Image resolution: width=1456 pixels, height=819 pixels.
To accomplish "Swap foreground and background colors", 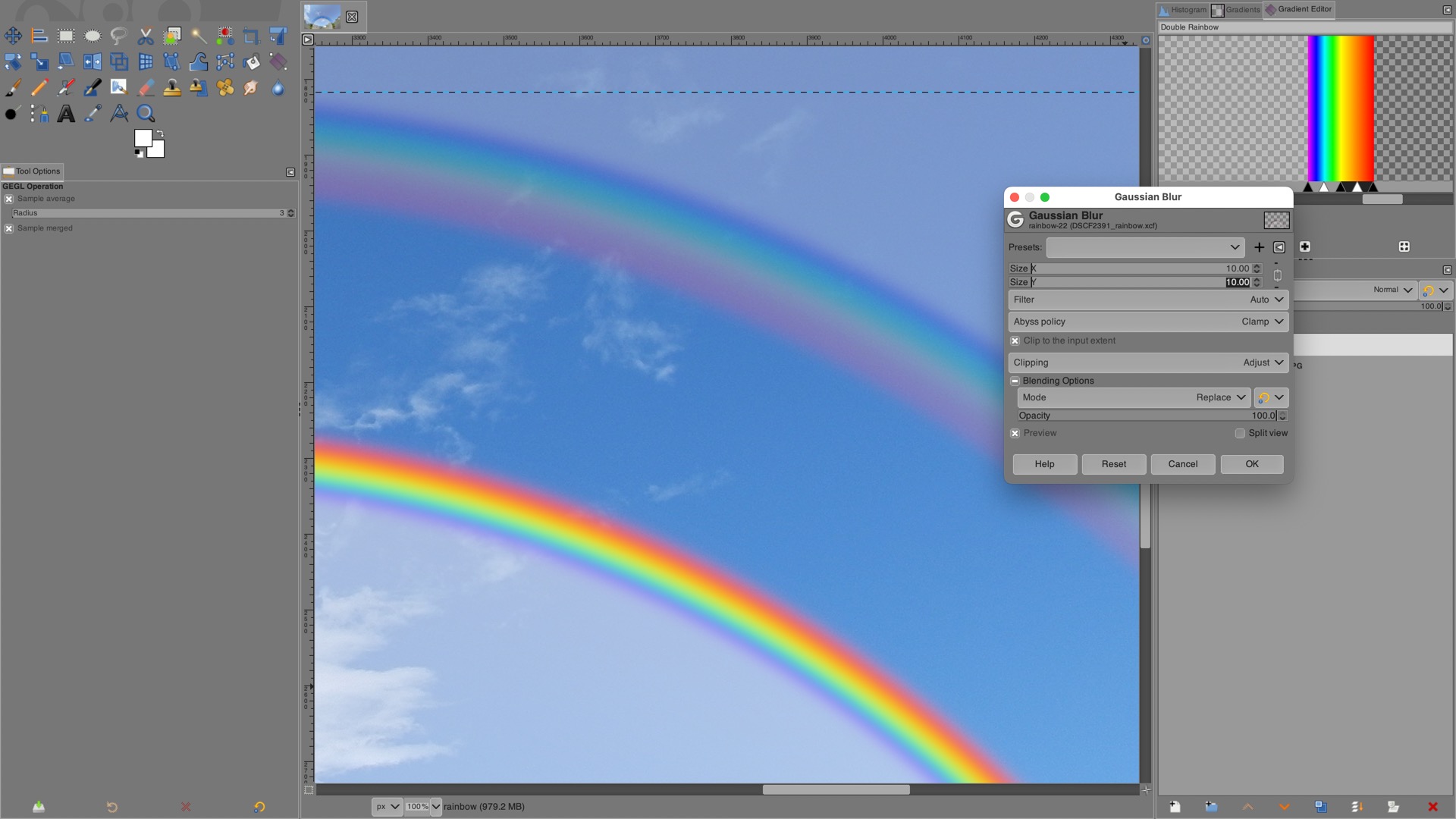I will pyautogui.click(x=160, y=133).
